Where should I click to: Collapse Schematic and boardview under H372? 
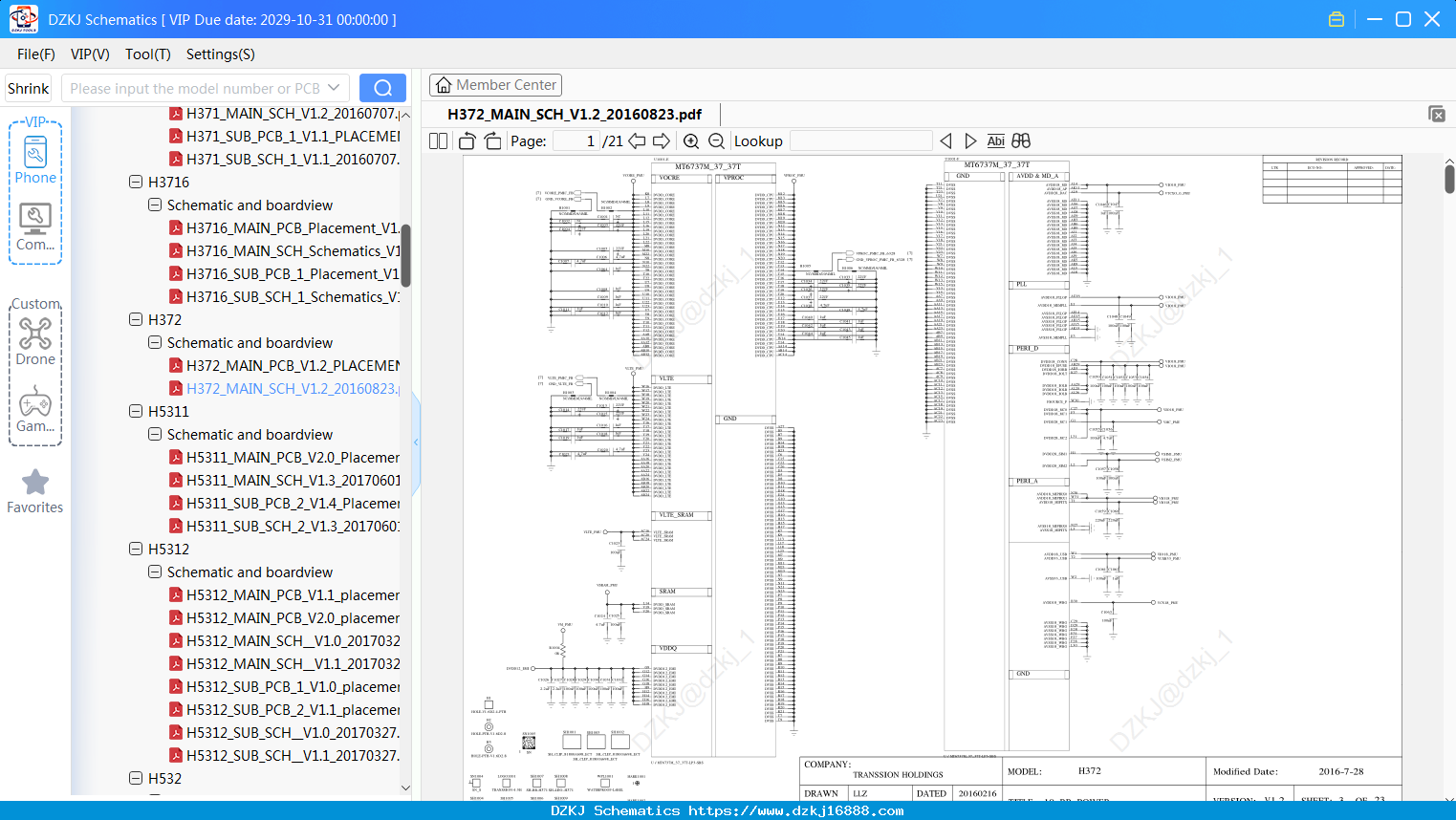(155, 342)
